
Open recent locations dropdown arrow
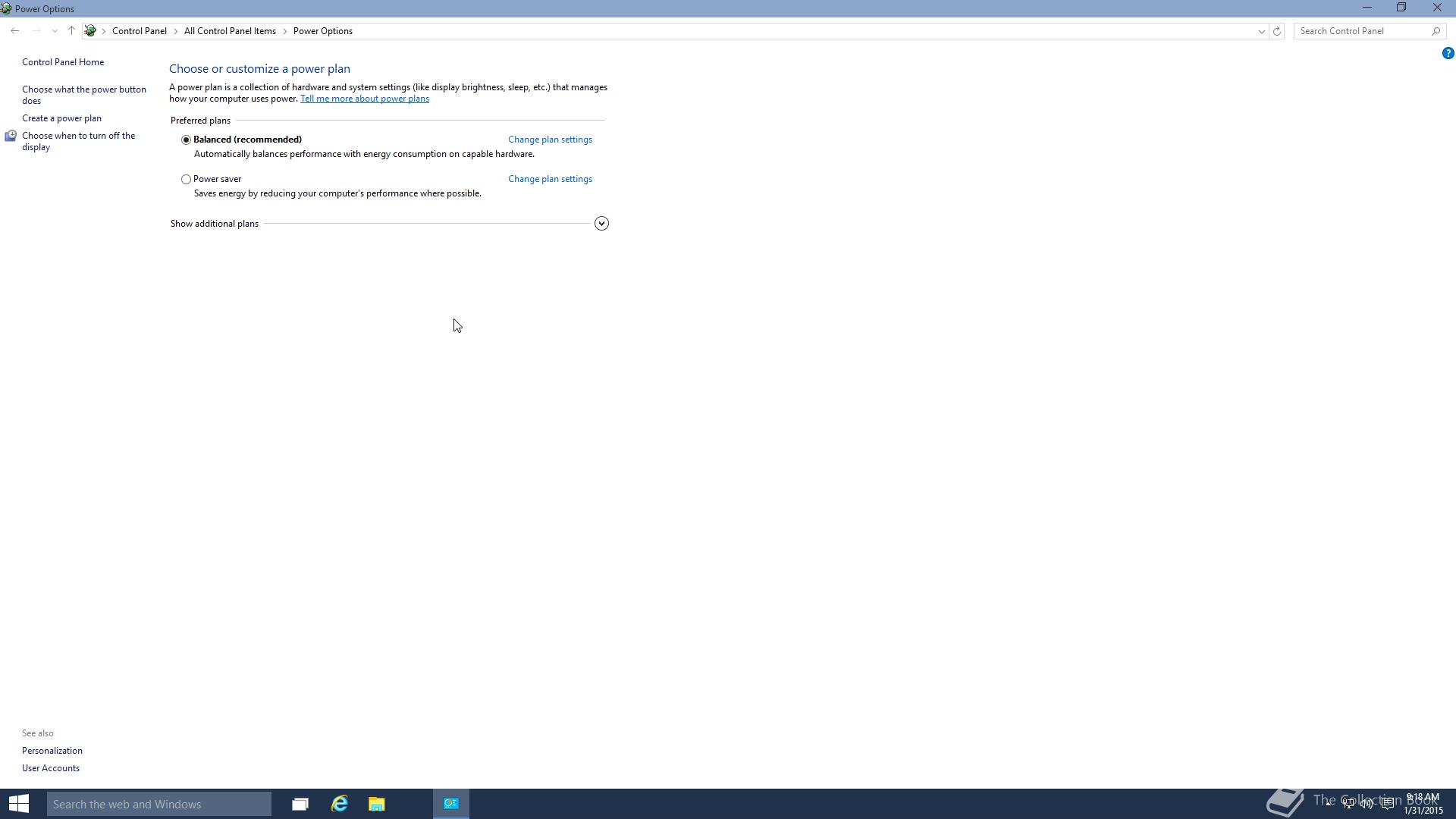(55, 31)
